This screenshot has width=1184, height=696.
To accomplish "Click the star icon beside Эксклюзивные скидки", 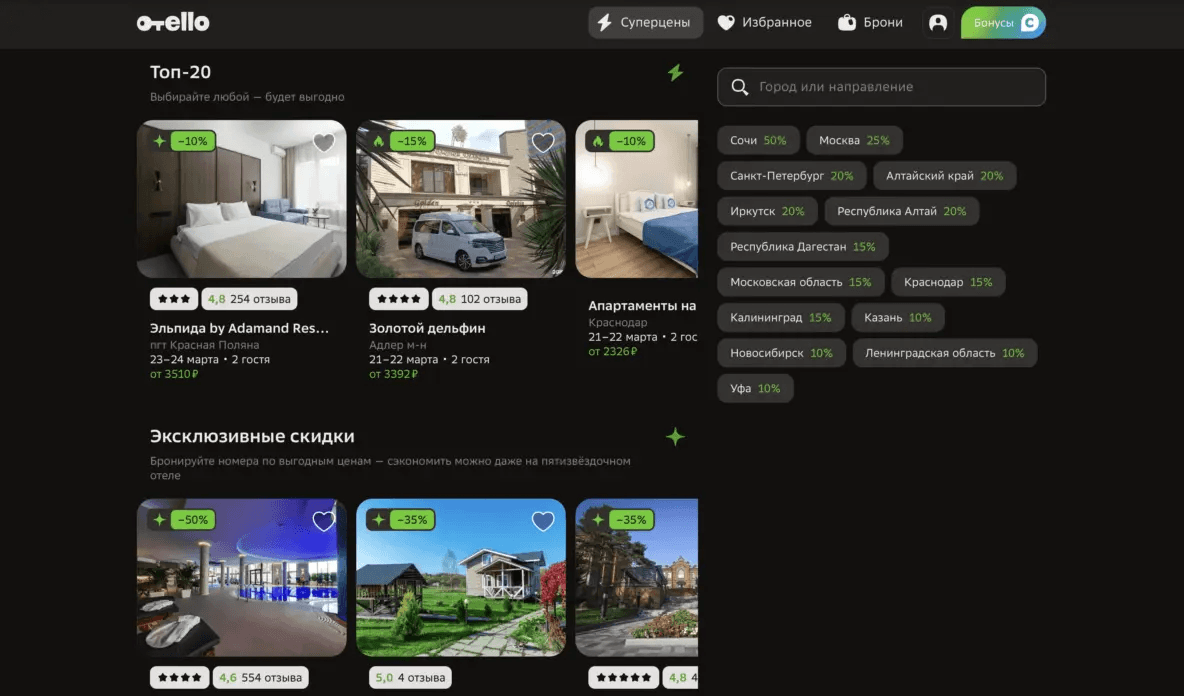I will (675, 436).
